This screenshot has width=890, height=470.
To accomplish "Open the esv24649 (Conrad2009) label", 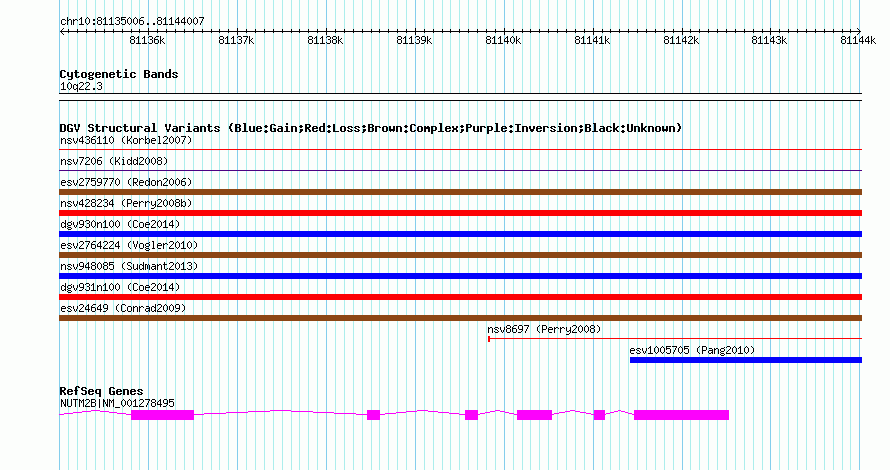I will [123, 308].
